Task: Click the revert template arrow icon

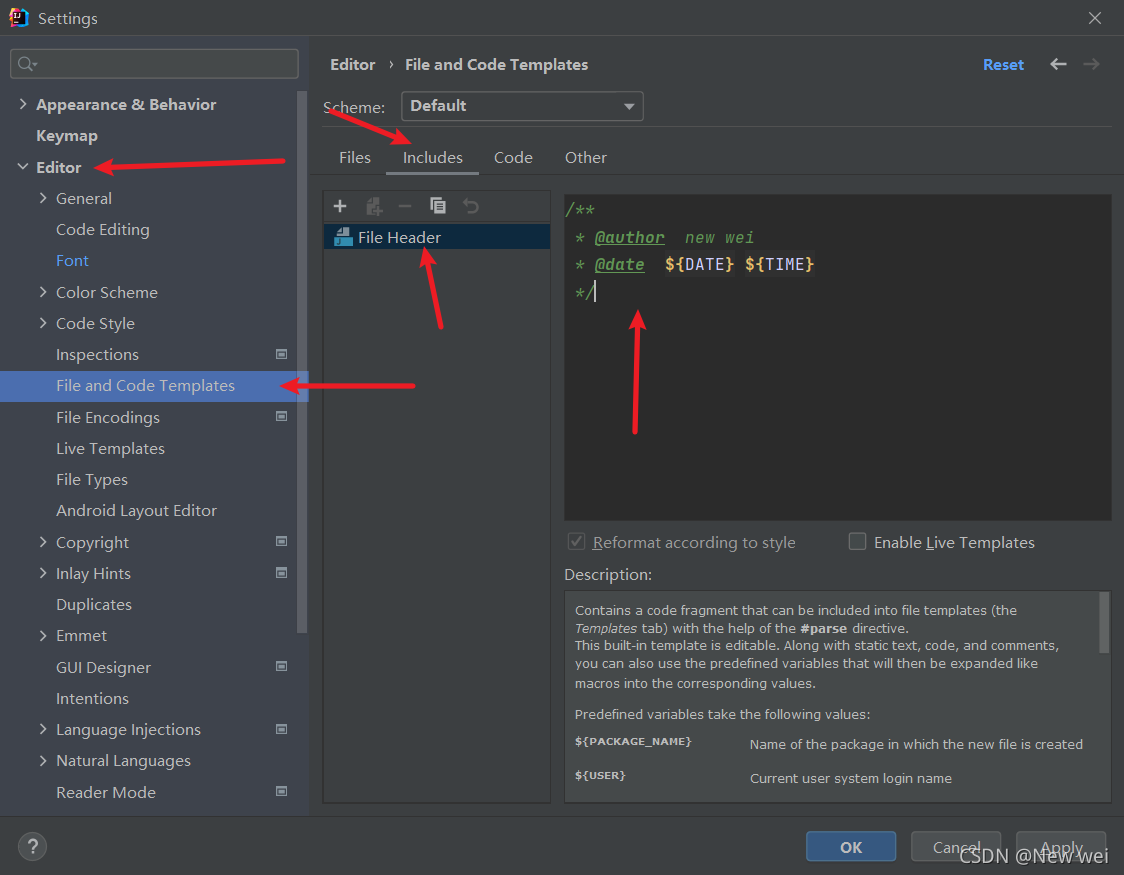Action: [x=471, y=206]
